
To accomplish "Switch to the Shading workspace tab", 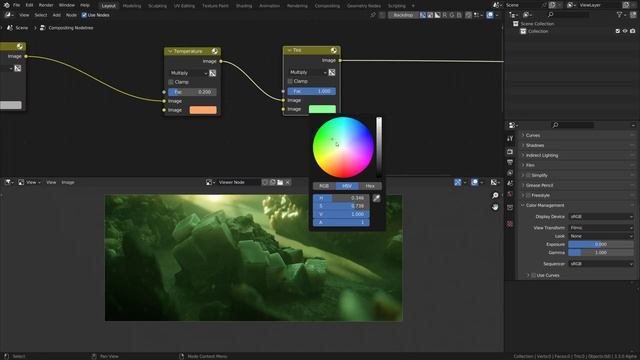I will [244, 6].
